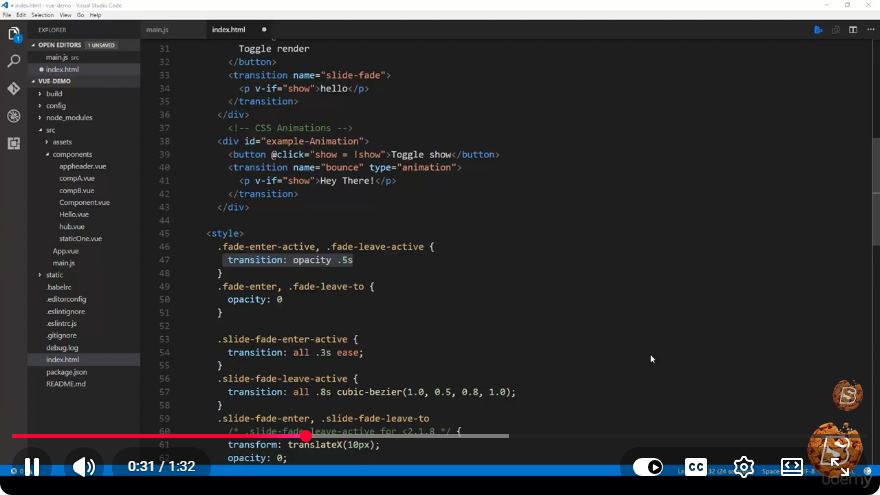880x495 pixels.
Task: Open the Extensions icon in activity bar
Action: tap(14, 144)
